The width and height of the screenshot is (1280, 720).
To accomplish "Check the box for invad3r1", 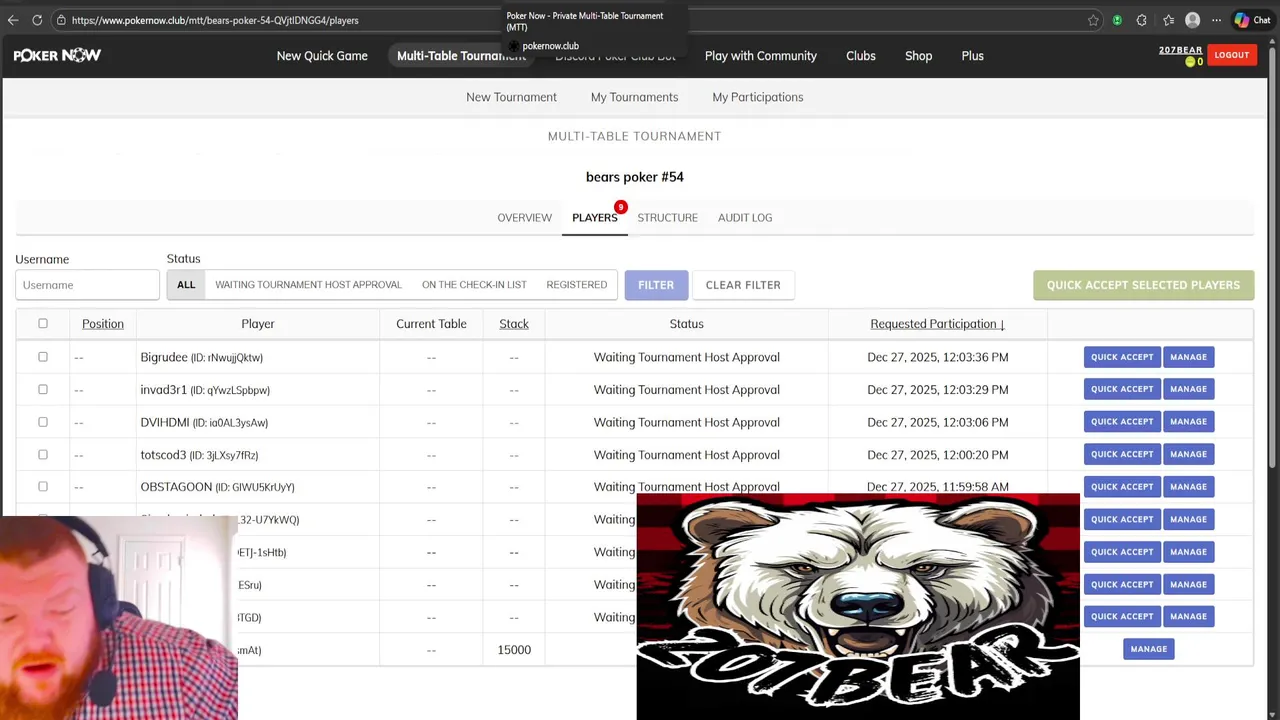I will [x=43, y=389].
